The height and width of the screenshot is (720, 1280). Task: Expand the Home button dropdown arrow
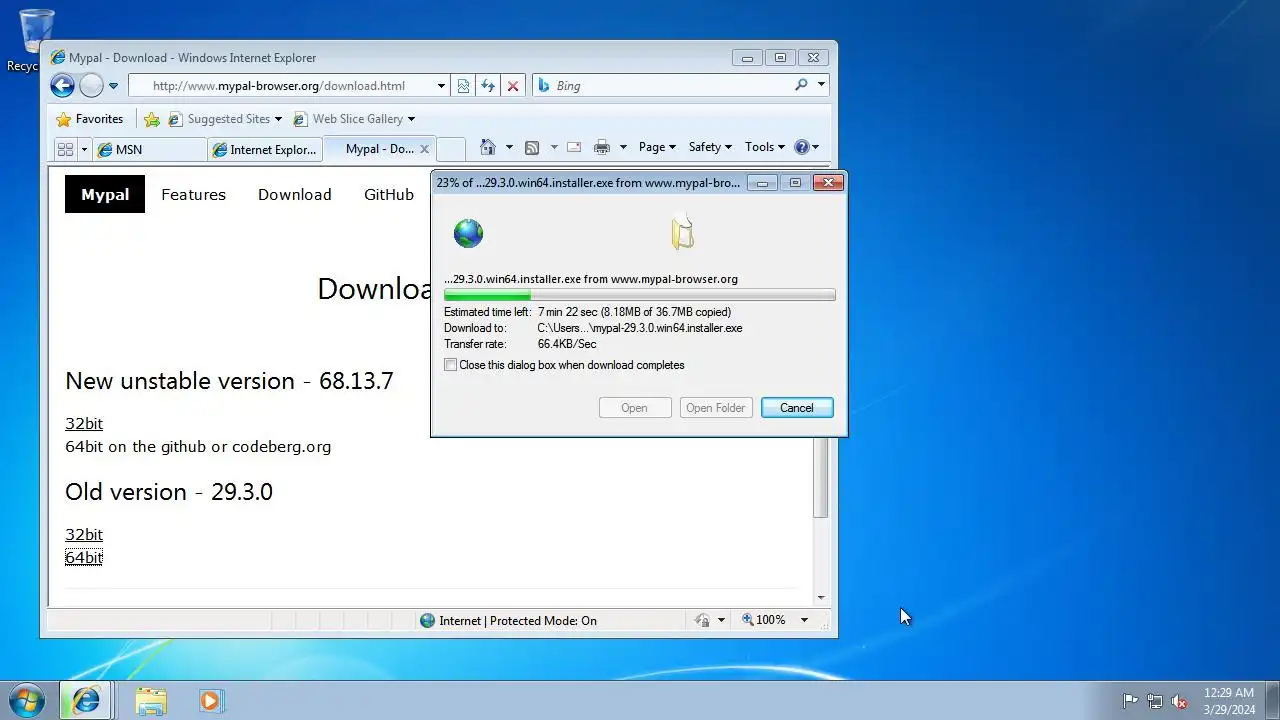click(509, 147)
